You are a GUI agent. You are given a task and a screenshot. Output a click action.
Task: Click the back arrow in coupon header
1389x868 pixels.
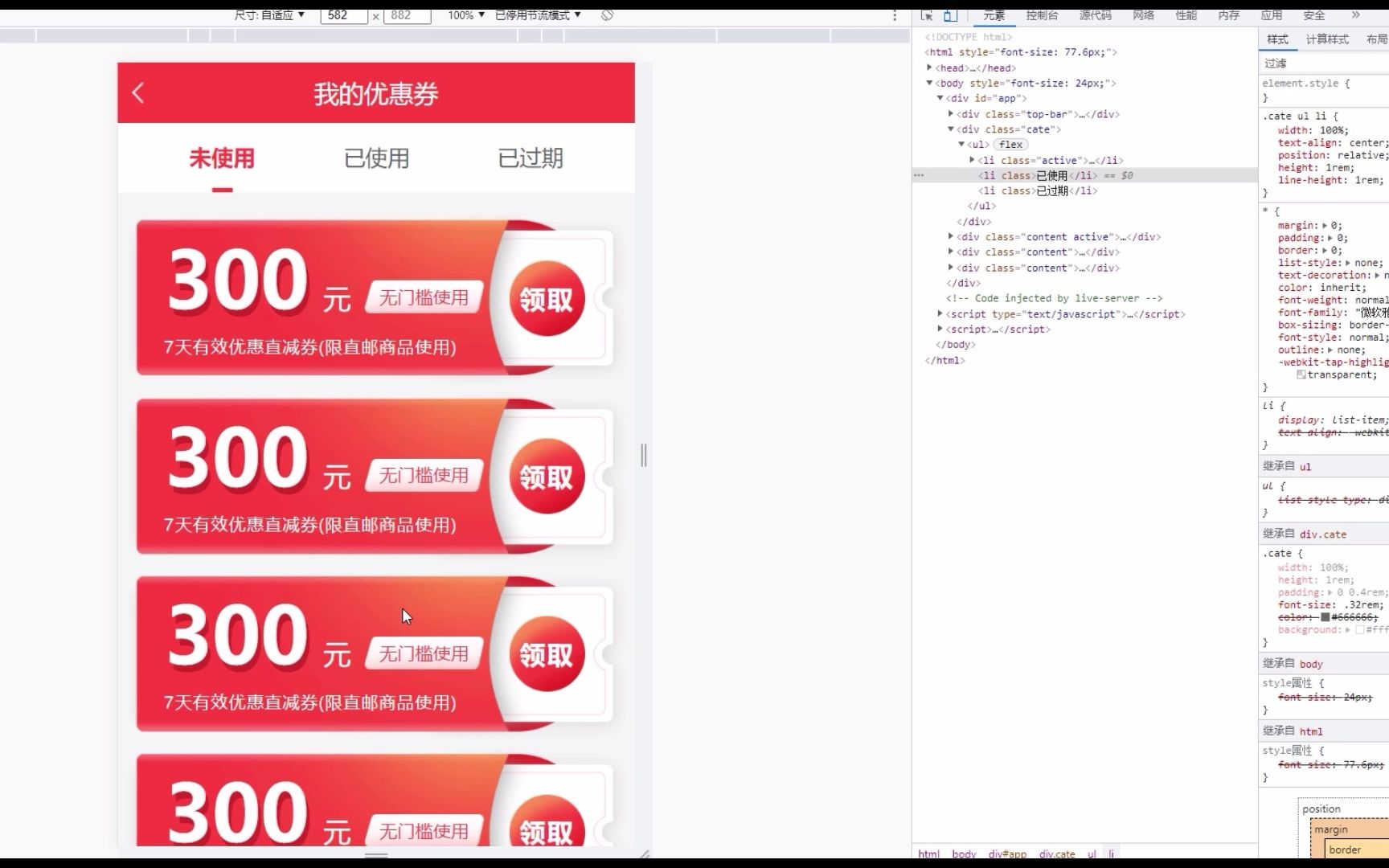pyautogui.click(x=138, y=93)
